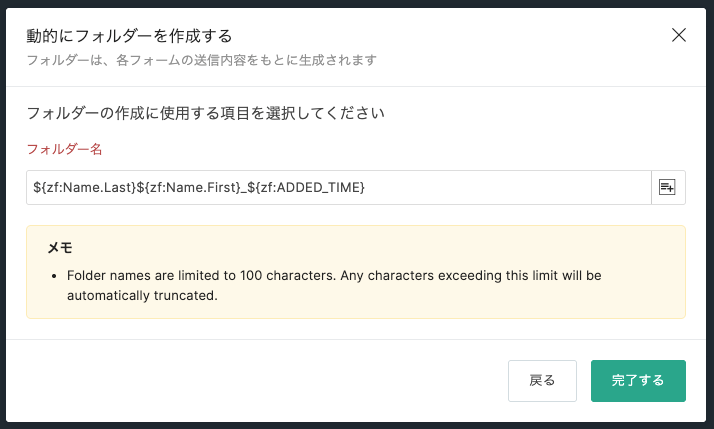Click the words 'Folder names' in the memo
The image size is (714, 429).
click(109, 276)
